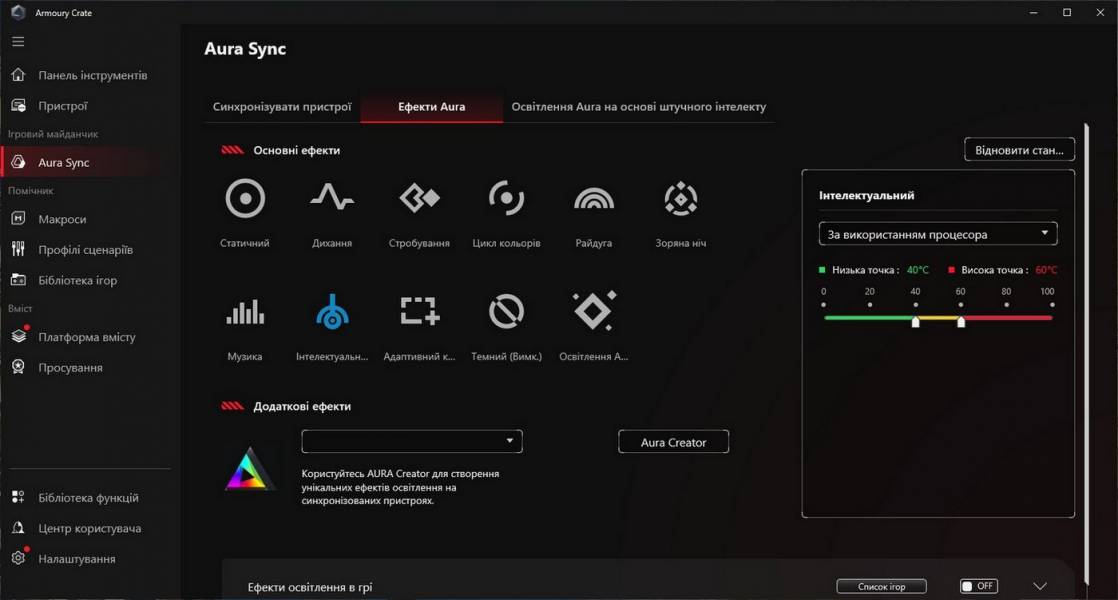Click the AURA Creator rainbow triangle logo

249,470
